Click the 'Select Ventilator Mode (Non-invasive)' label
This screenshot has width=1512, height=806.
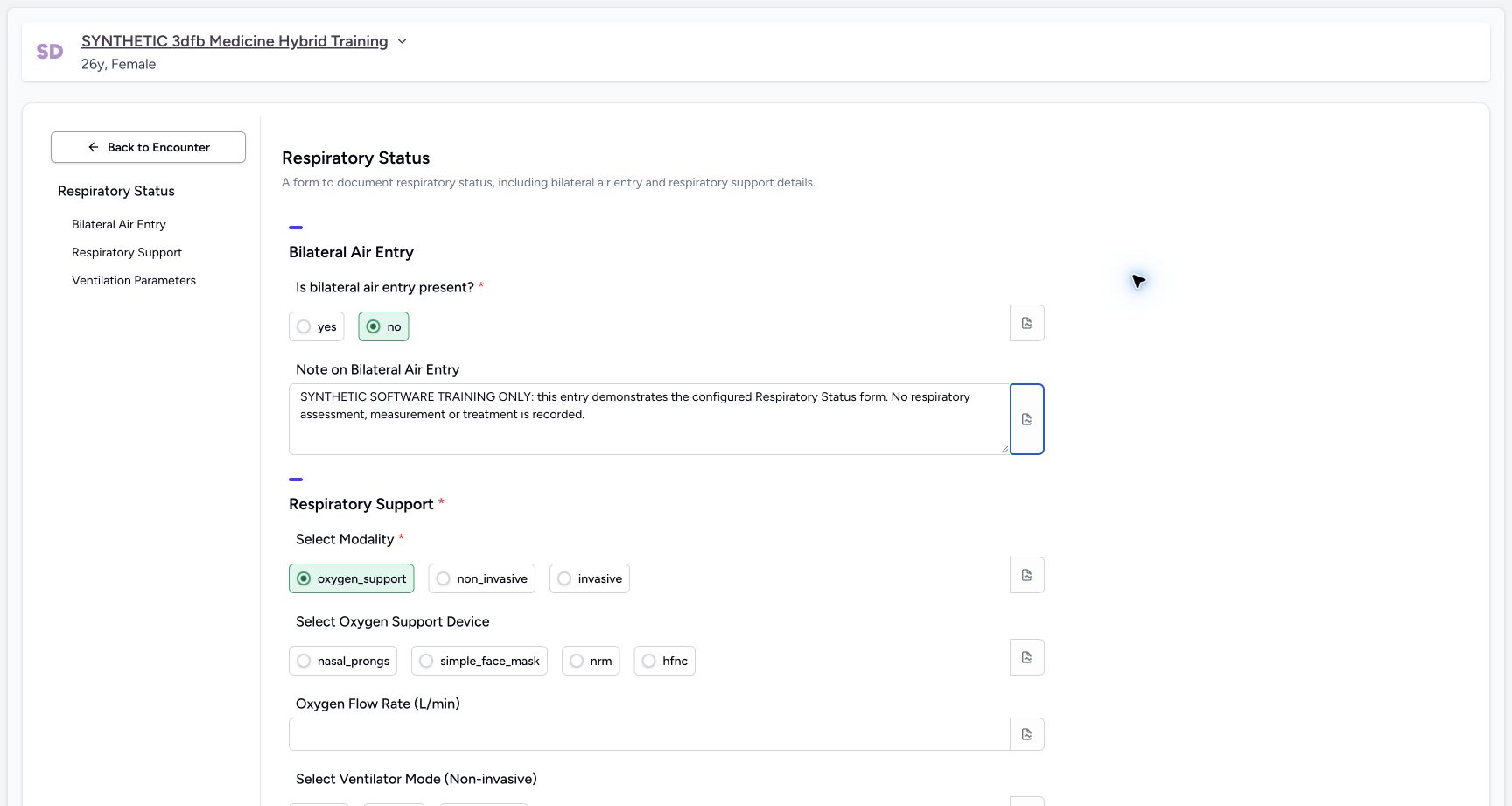tap(416, 779)
